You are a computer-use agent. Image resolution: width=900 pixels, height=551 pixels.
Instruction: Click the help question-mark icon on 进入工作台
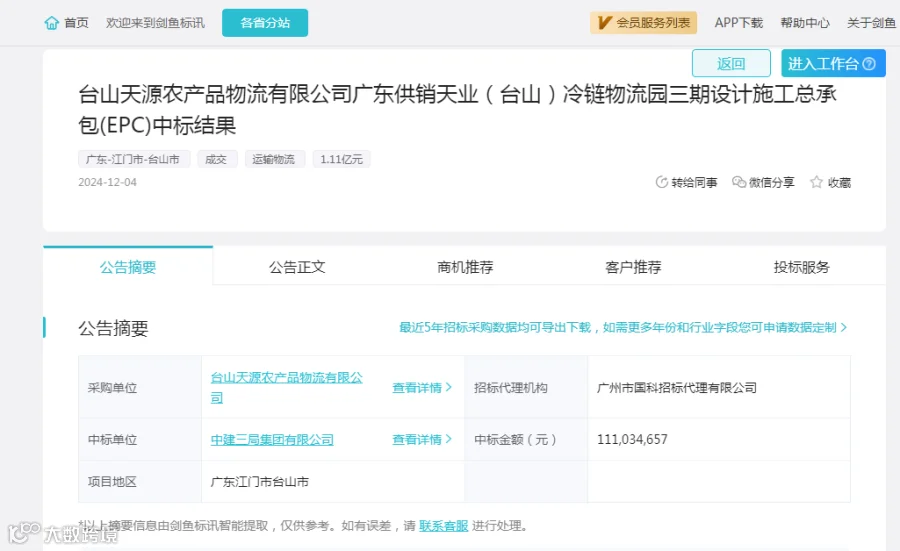pyautogui.click(x=869, y=64)
